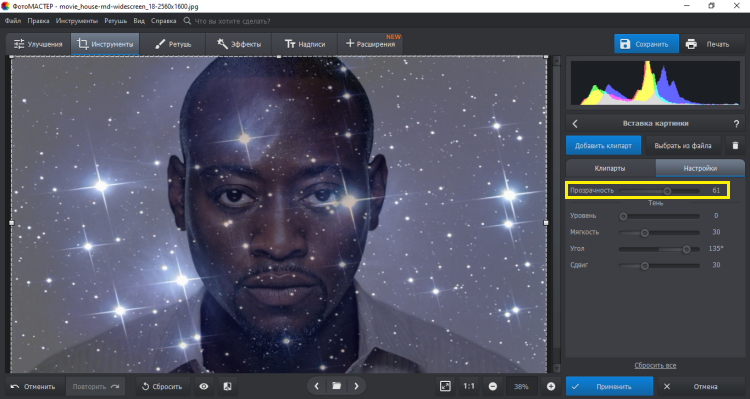Set zoom to 1:1 scale
This screenshot has height=399, width=750.
(469, 386)
